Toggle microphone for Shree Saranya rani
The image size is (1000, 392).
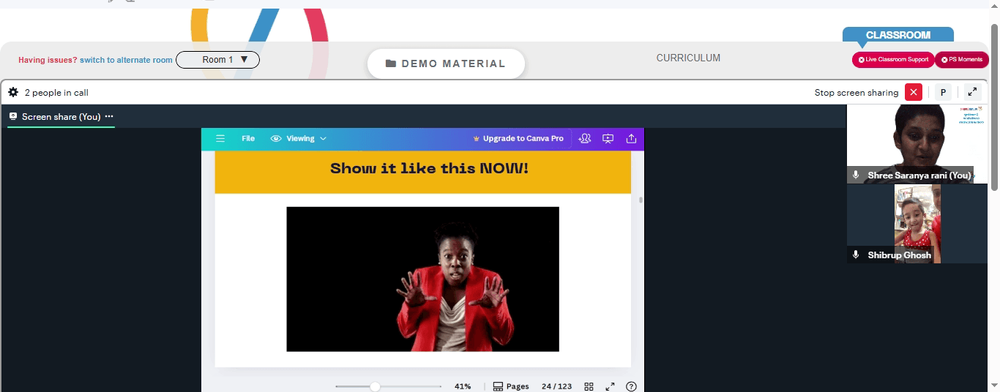point(856,175)
